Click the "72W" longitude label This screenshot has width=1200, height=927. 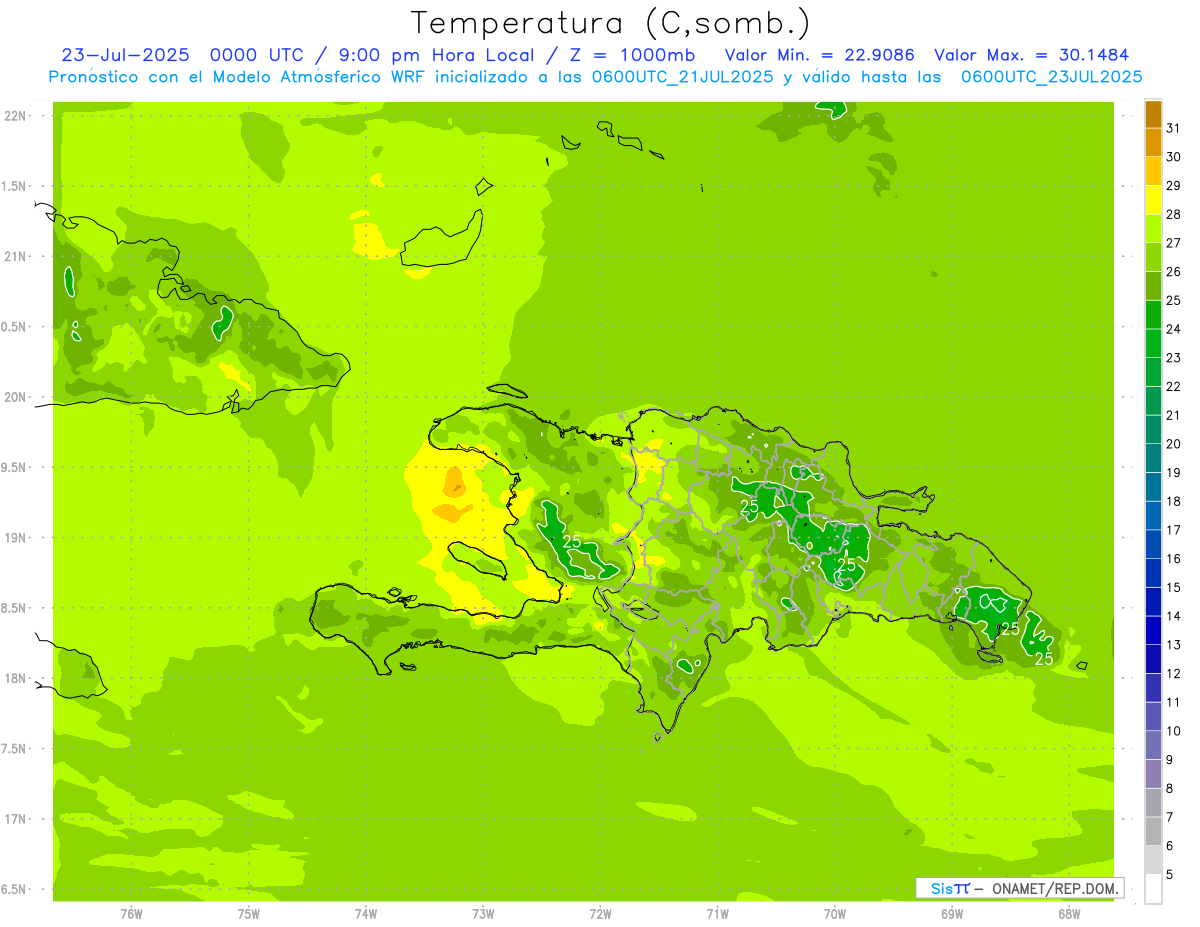pos(600,914)
